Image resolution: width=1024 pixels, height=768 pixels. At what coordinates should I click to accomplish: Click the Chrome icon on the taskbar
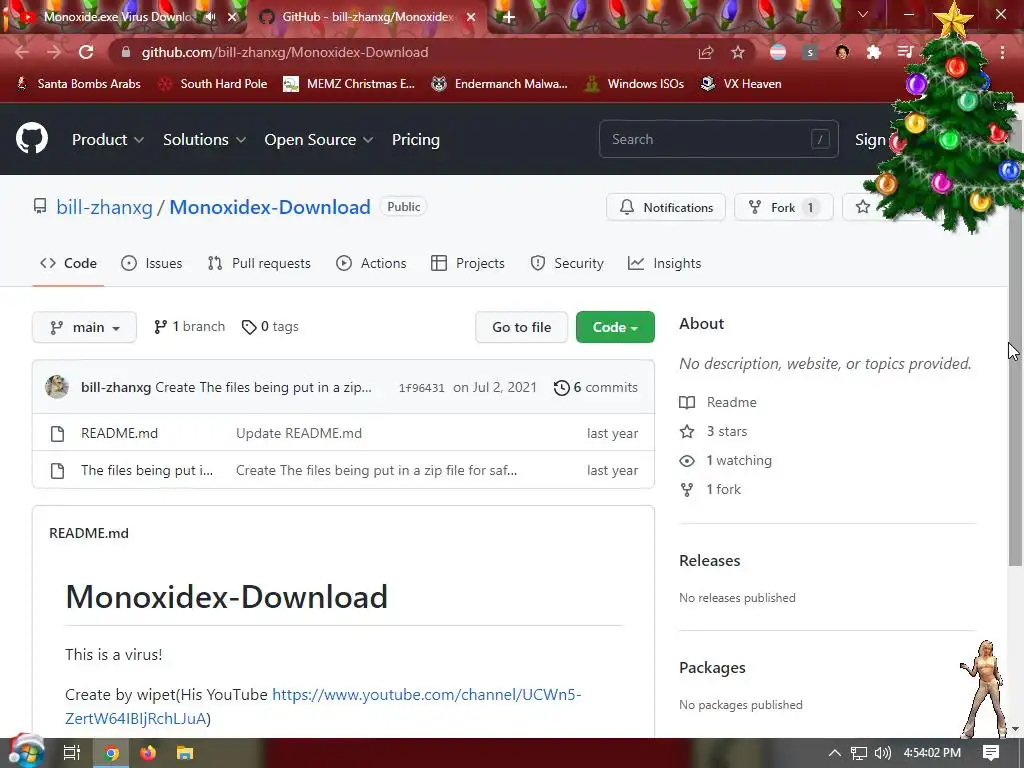click(x=112, y=753)
